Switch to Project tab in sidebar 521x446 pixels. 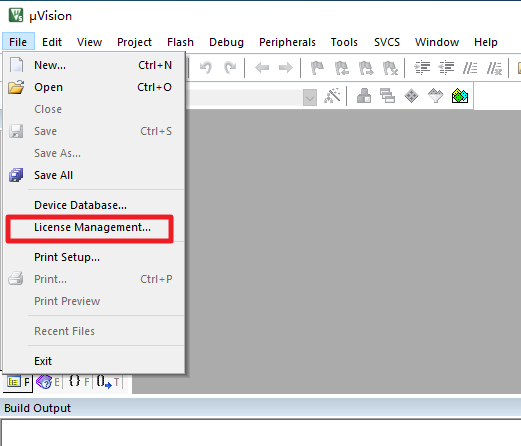click(x=18, y=382)
